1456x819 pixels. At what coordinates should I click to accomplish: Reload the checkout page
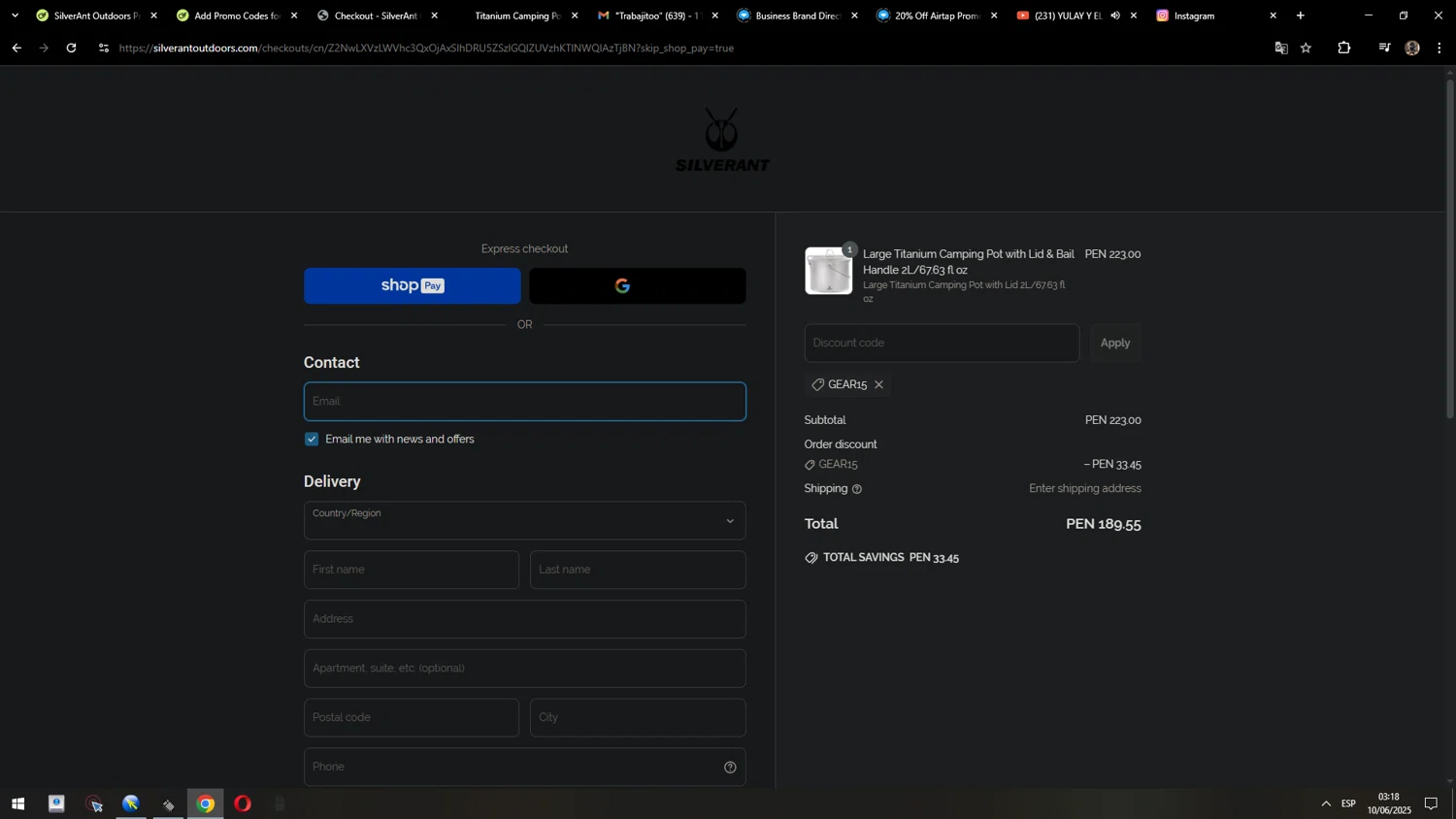[71, 48]
